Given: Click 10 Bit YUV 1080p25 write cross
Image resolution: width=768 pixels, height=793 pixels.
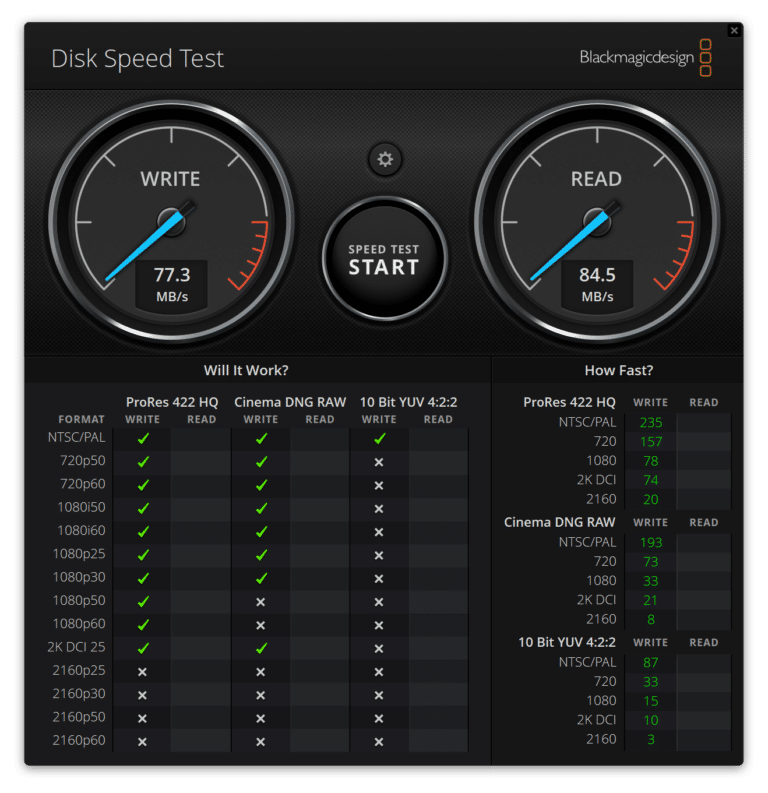Looking at the screenshot, I should pyautogui.click(x=379, y=555).
